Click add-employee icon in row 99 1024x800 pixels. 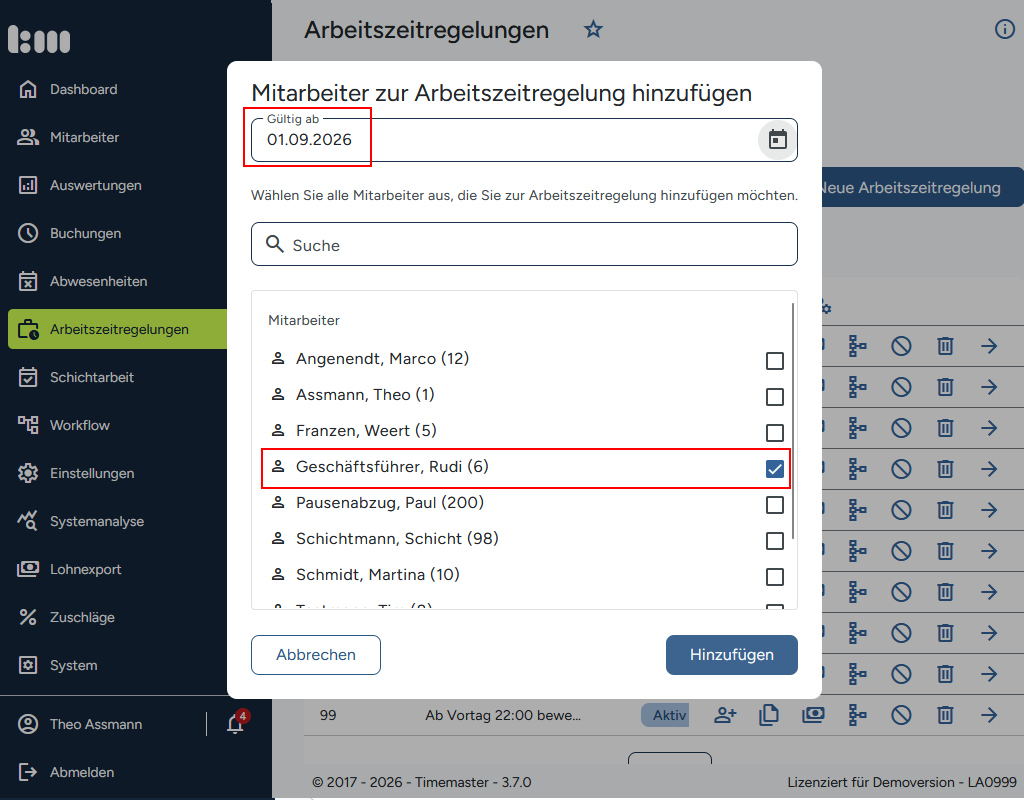tap(725, 715)
